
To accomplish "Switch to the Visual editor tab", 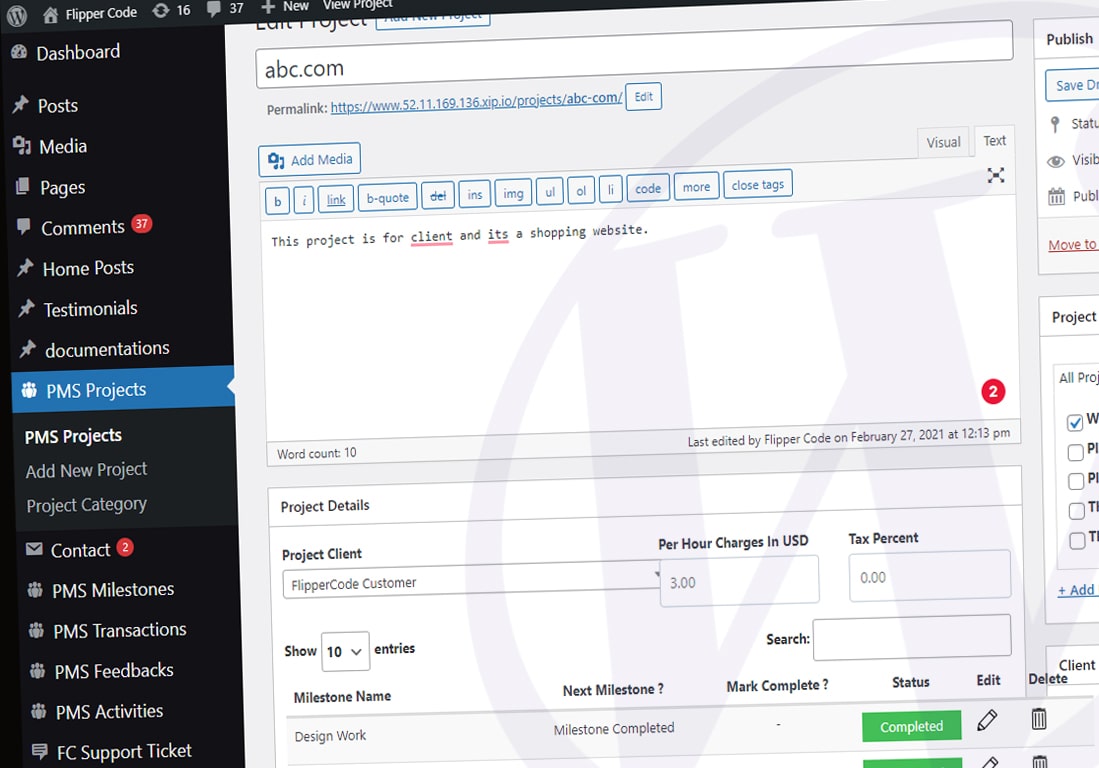I will pos(943,142).
